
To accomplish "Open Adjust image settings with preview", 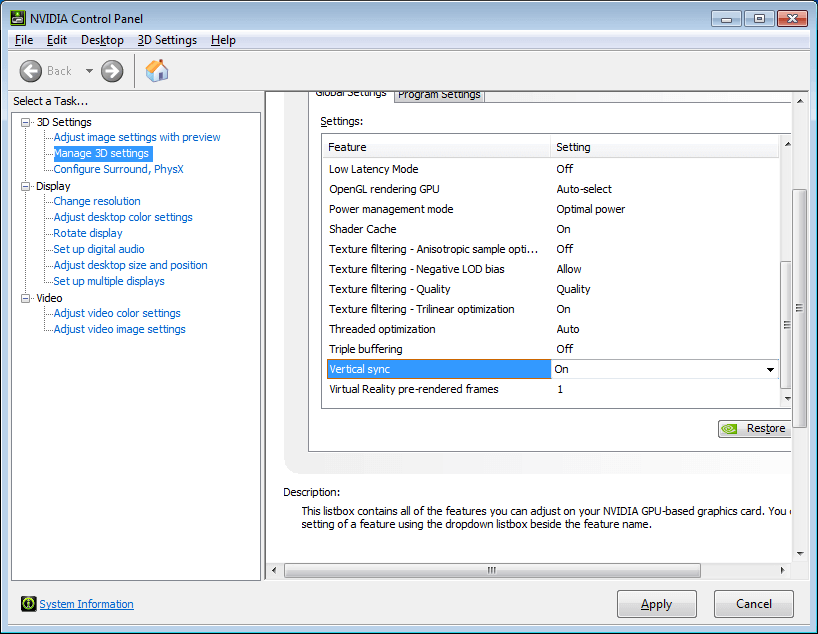I will tap(137, 137).
